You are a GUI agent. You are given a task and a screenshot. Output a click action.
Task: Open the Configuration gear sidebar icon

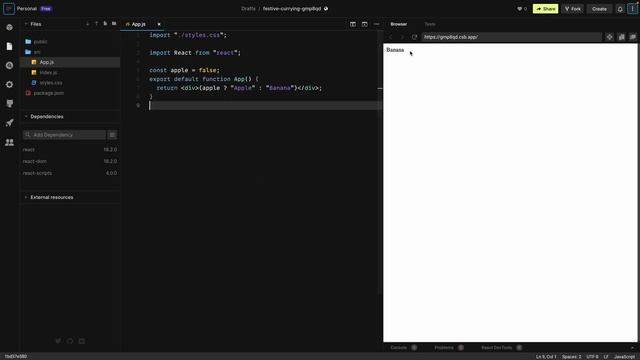[9, 84]
